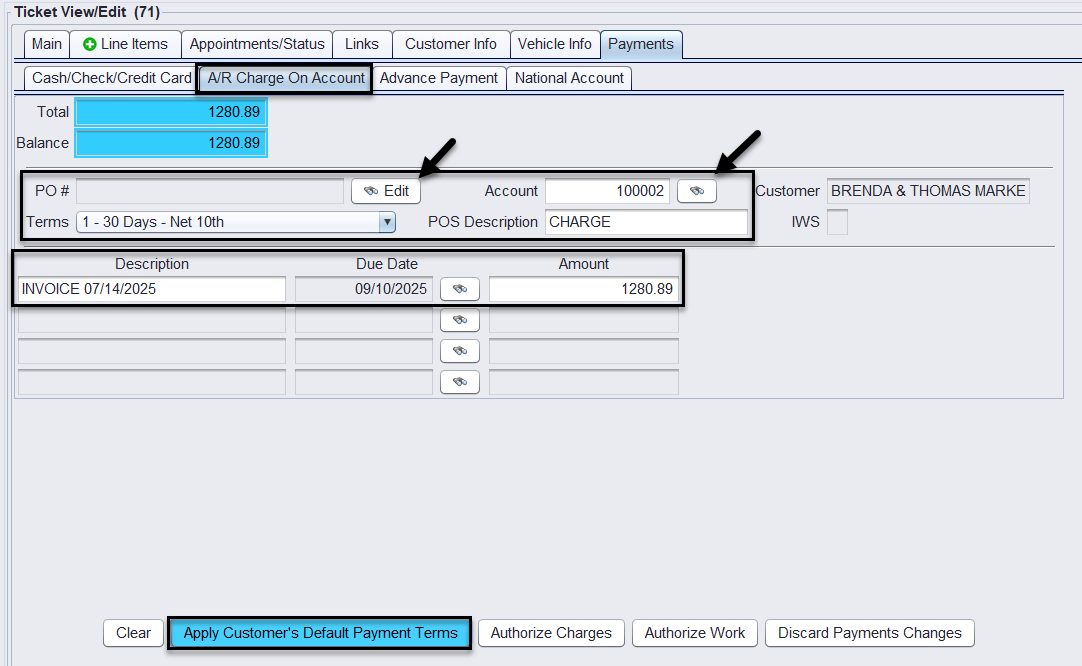The height and width of the screenshot is (666, 1082).
Task: Click Apply Customer's Default Payment Terms
Action: coord(320,633)
